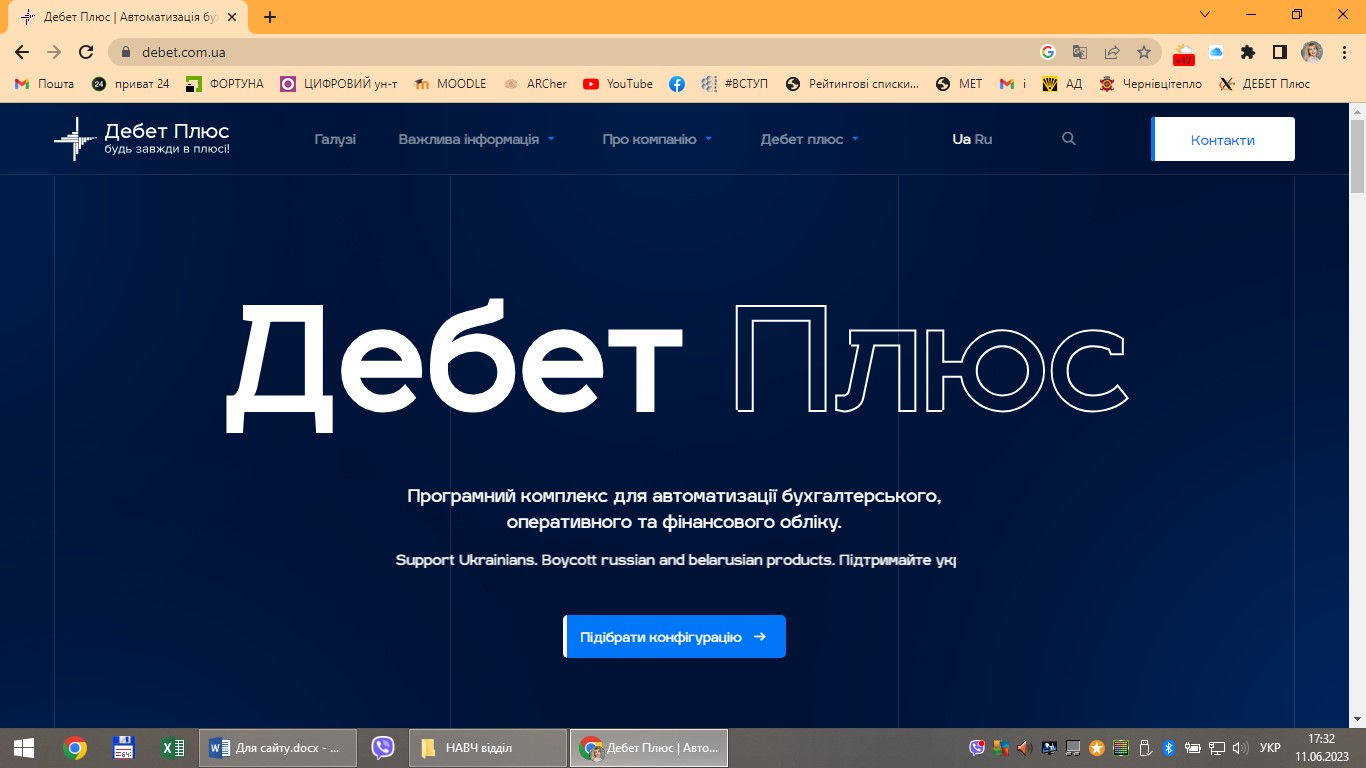Open the battery power tray icon
The height and width of the screenshot is (768, 1366).
[1192, 748]
